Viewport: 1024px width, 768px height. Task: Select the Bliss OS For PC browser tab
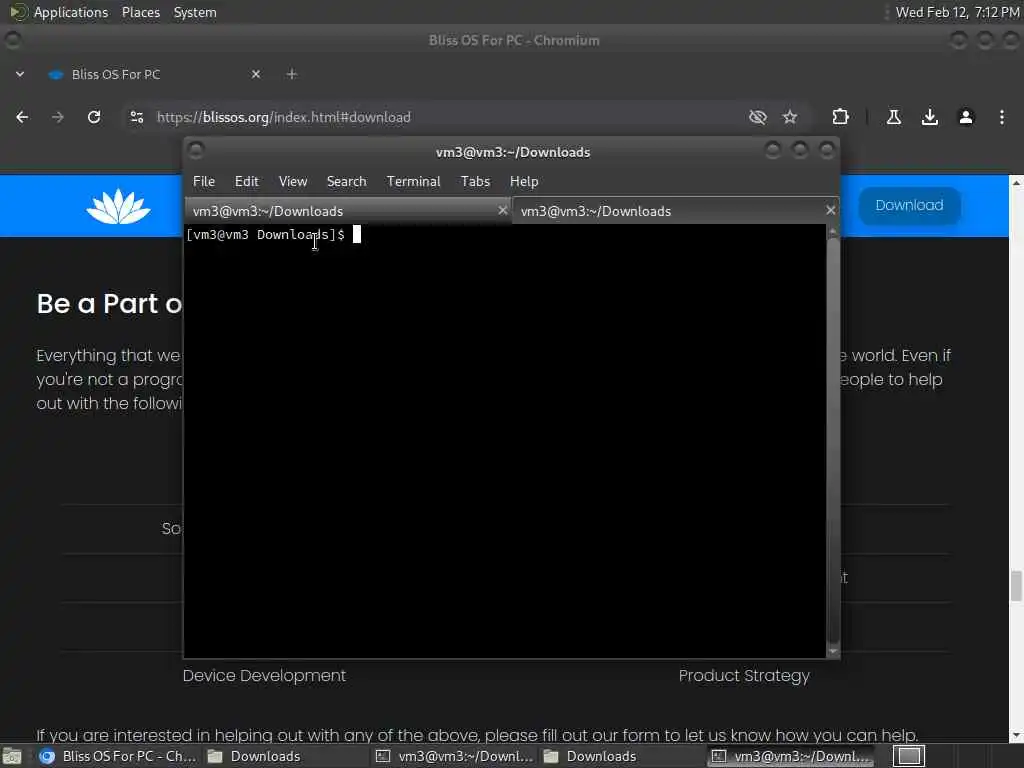tap(155, 74)
